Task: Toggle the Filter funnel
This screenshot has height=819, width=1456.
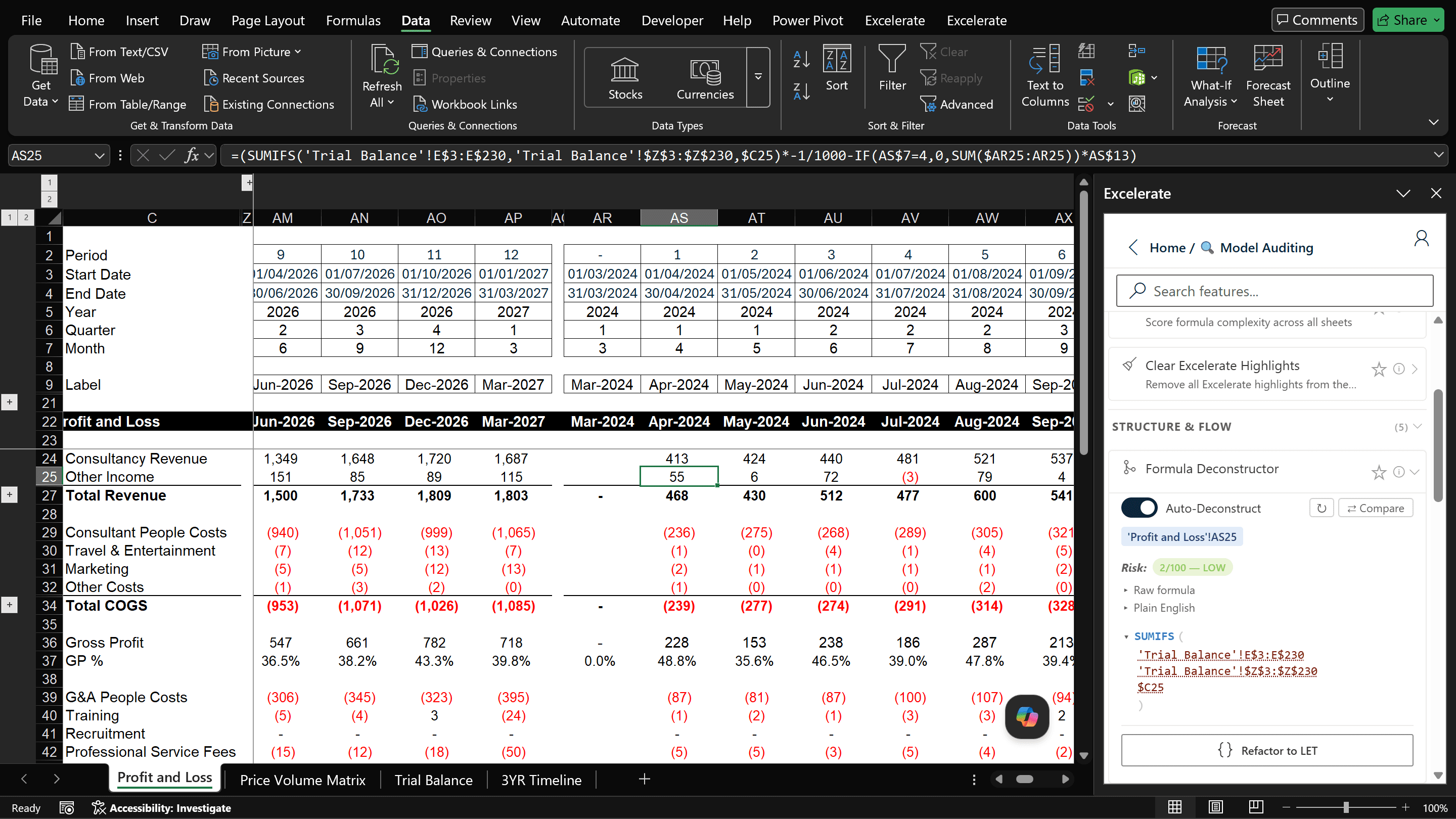Action: click(892, 68)
